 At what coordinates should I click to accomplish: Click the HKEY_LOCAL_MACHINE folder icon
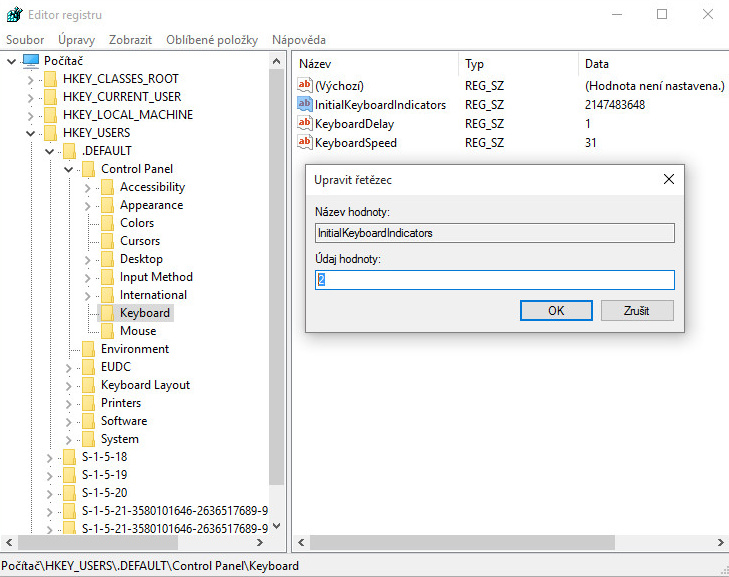pyautogui.click(x=50, y=115)
